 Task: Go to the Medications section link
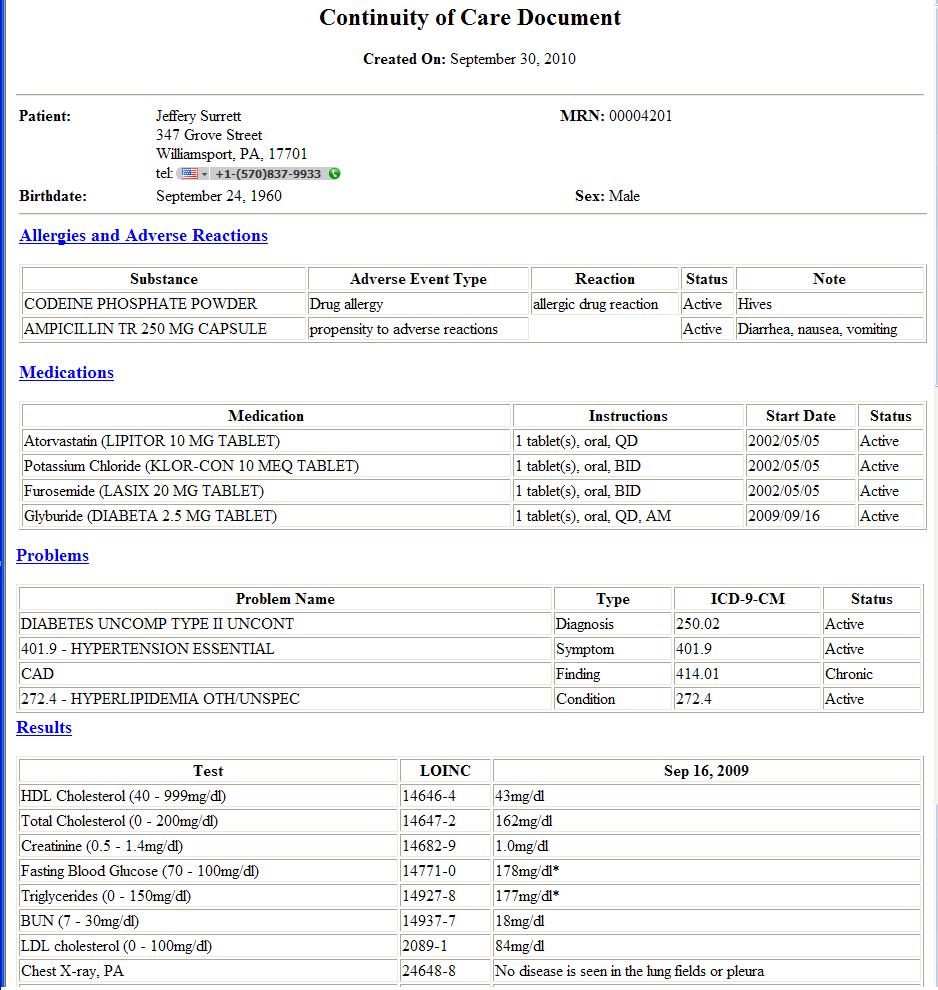point(66,373)
